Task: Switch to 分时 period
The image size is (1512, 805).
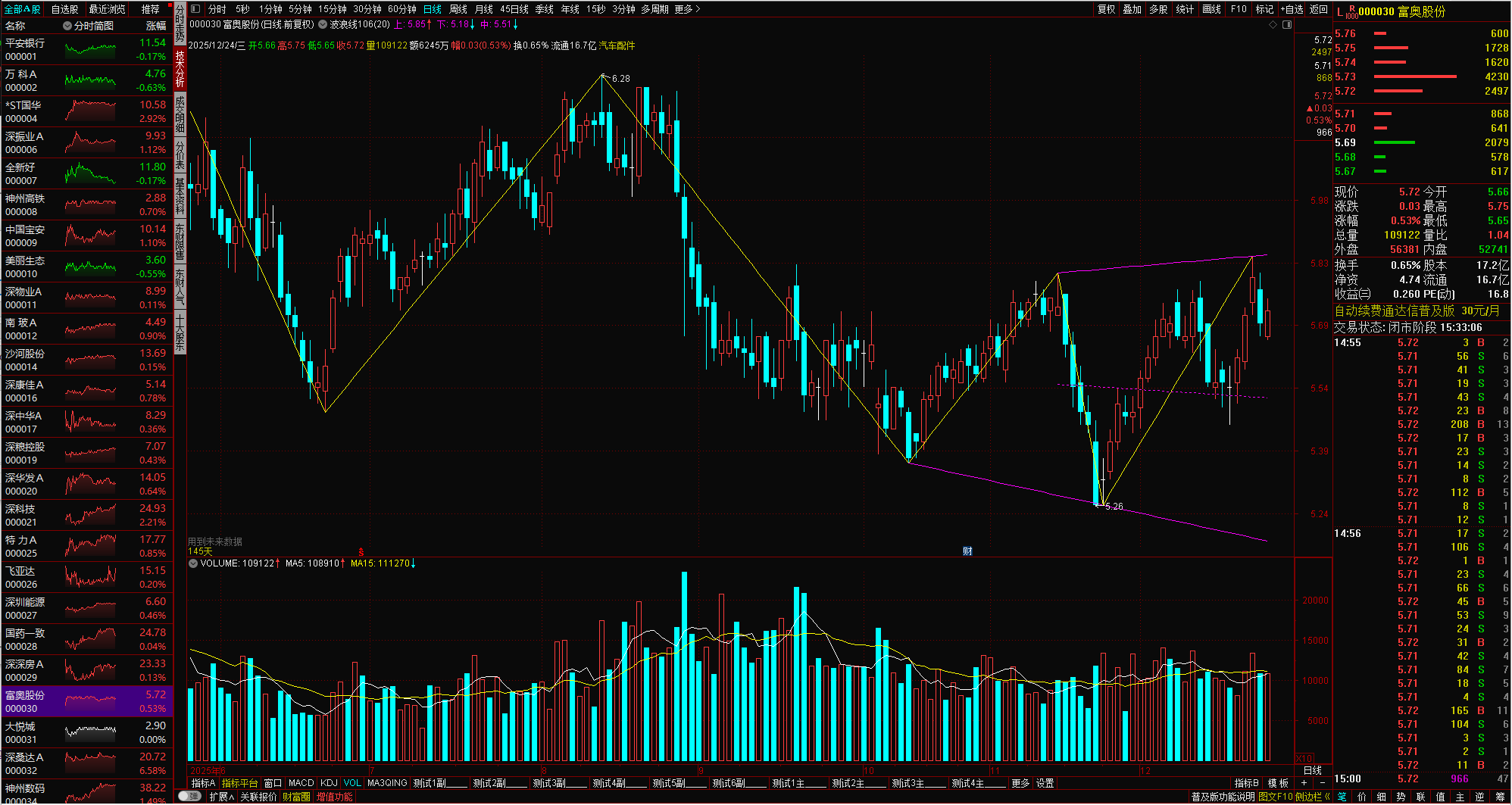Action: [217, 9]
